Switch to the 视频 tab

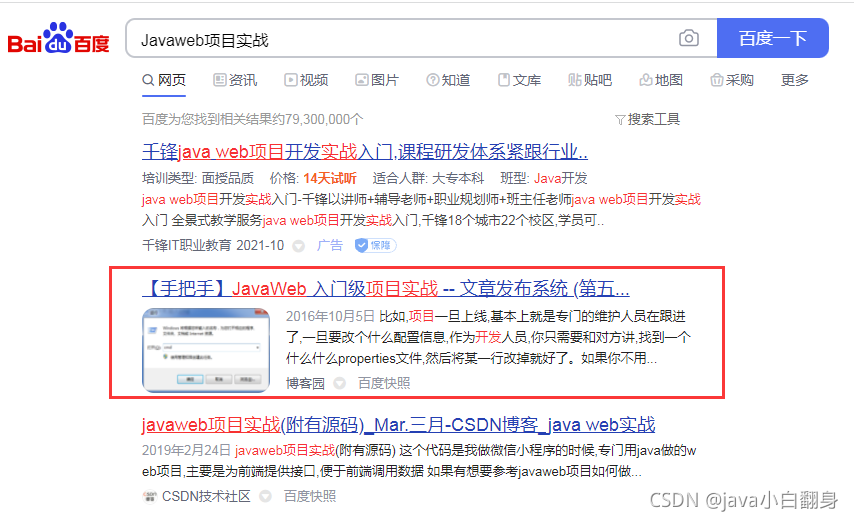click(x=306, y=80)
